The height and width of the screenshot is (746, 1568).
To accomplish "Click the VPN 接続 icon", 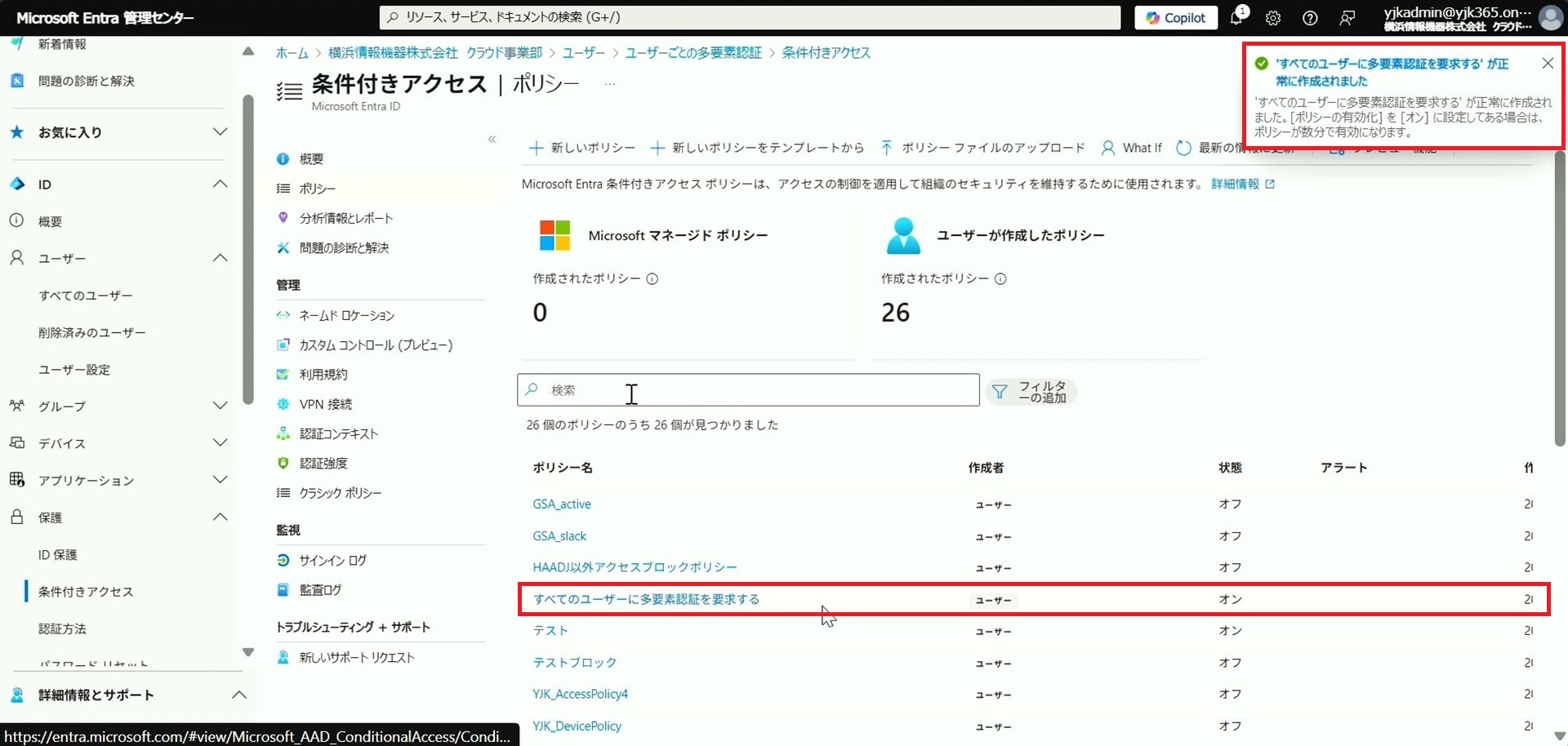I will 283,404.
